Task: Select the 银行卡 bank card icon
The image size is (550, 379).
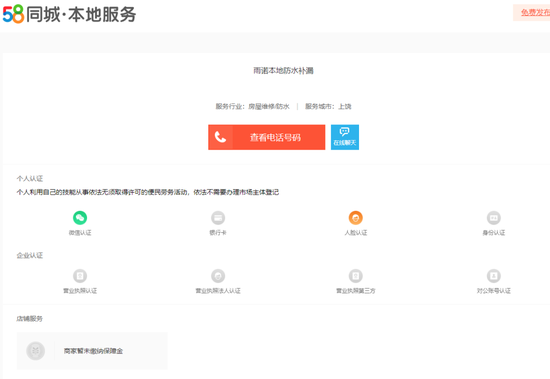Action: pyautogui.click(x=218, y=218)
